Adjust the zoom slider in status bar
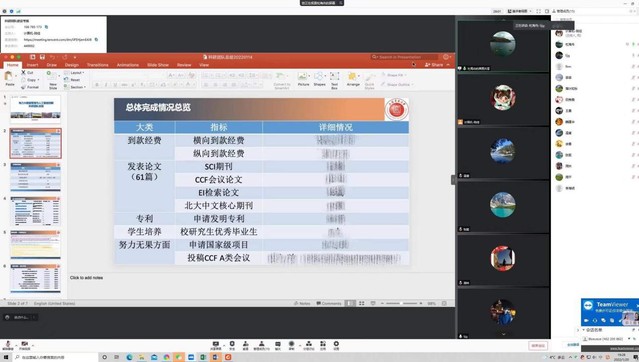This screenshot has width=639, height=362. pyautogui.click(x=401, y=303)
